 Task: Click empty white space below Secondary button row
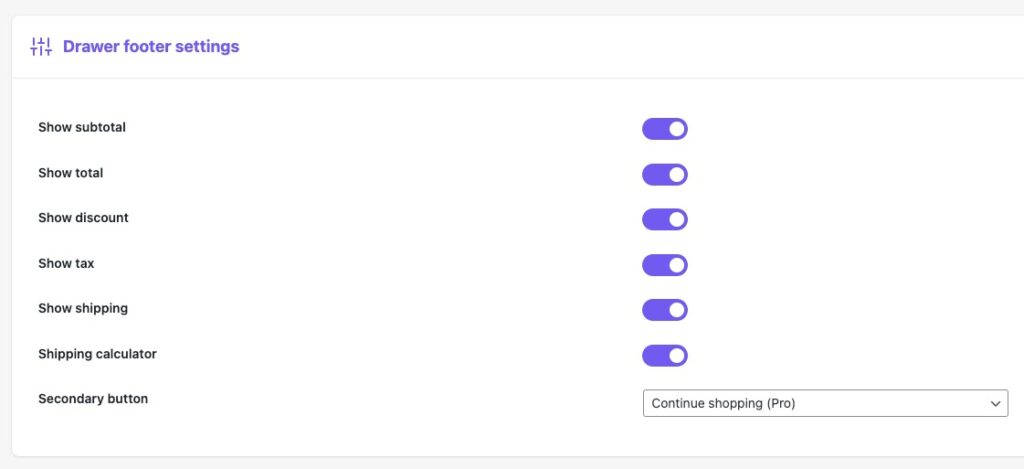coord(509,436)
